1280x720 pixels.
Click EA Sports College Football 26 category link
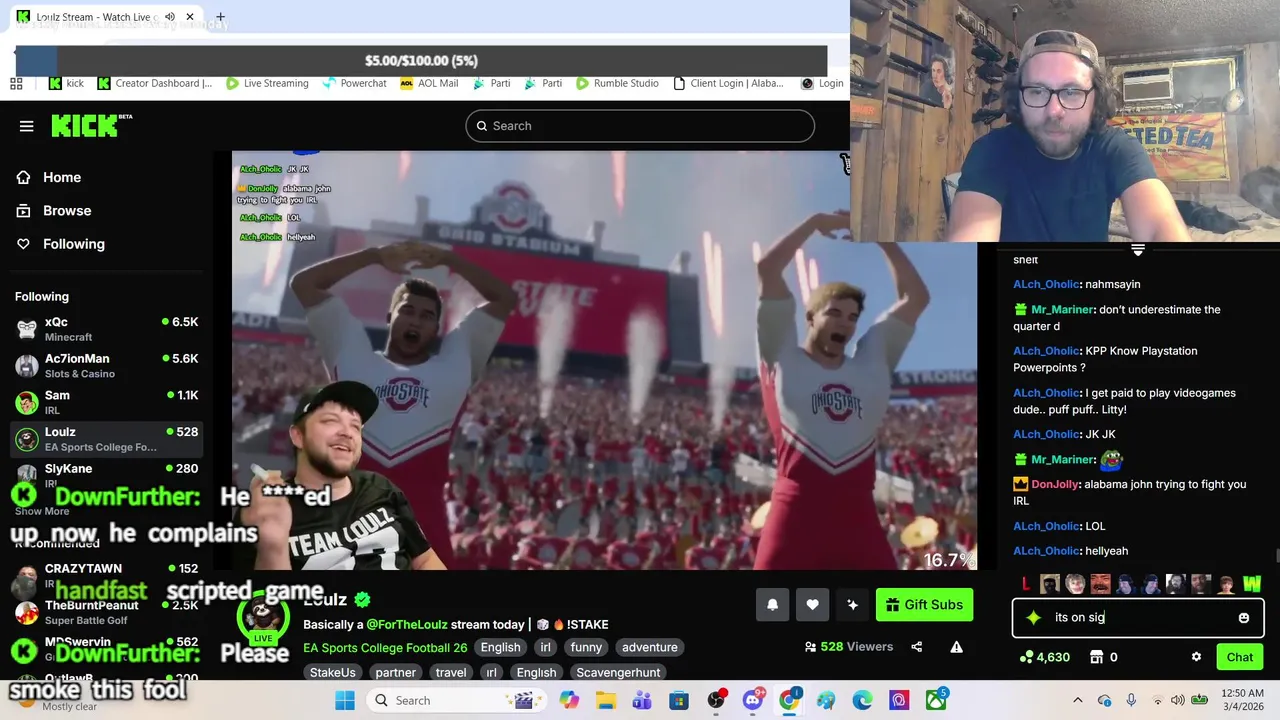[385, 647]
